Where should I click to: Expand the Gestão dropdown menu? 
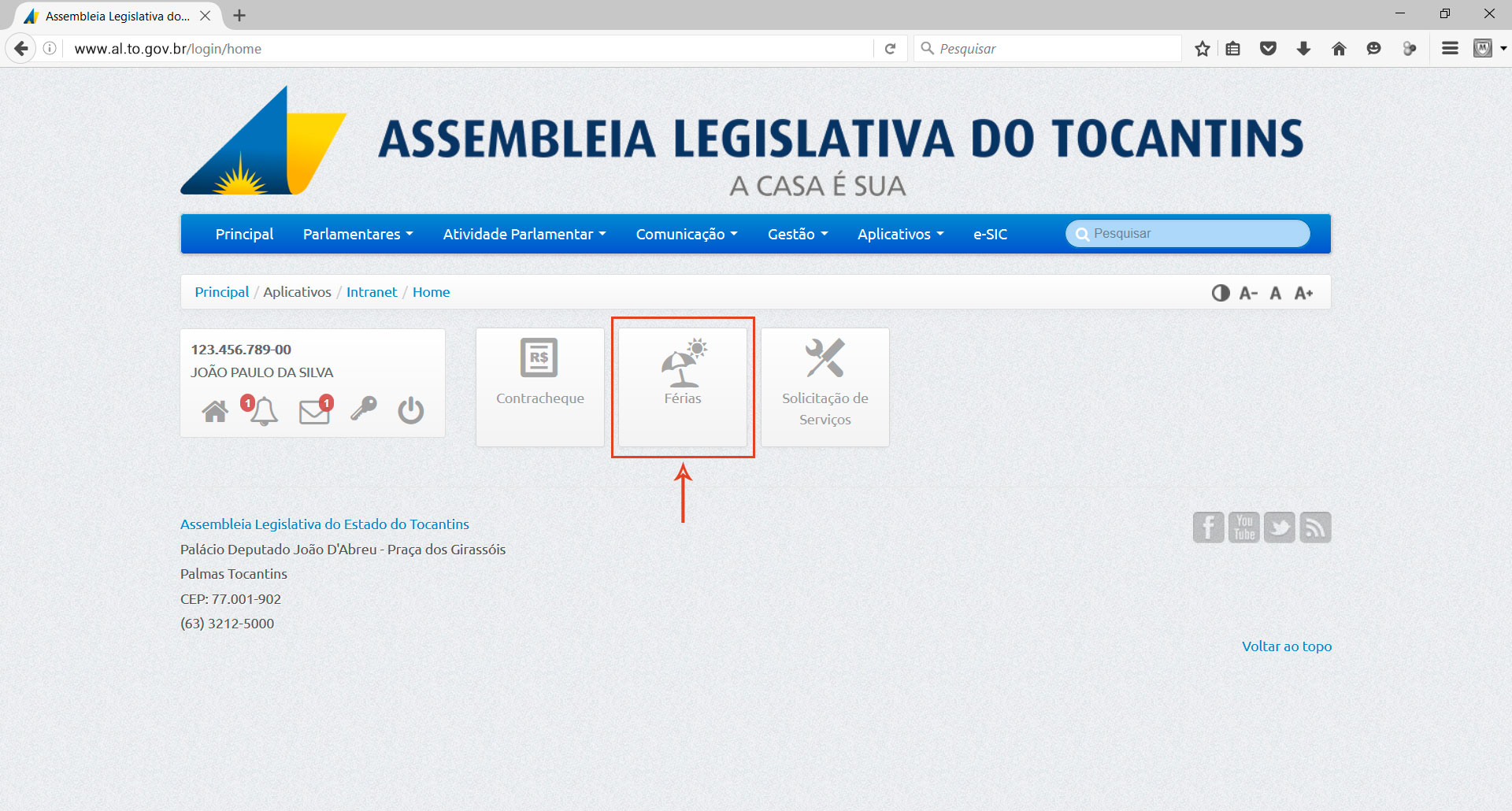798,234
